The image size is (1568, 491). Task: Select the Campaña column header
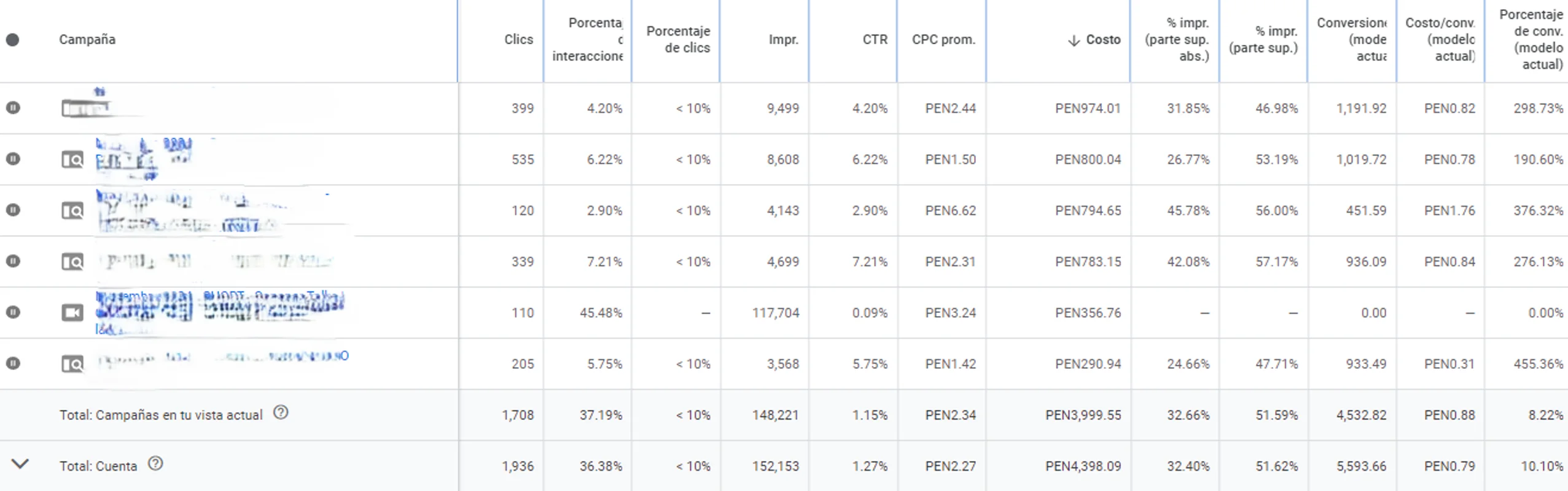click(x=87, y=39)
